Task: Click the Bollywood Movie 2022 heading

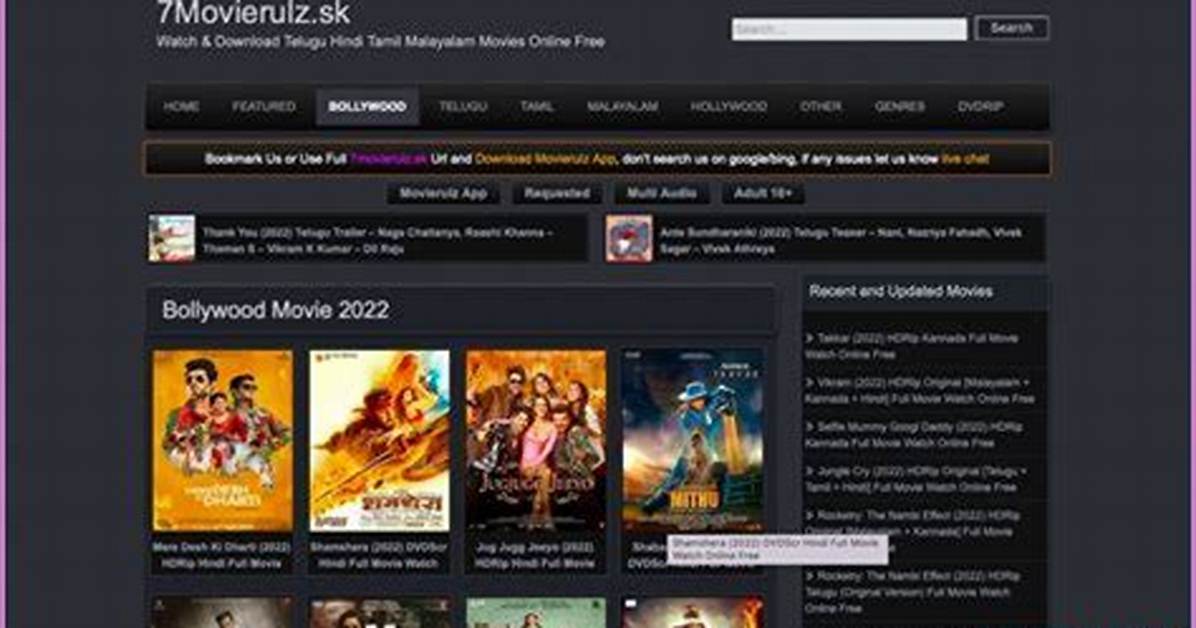Action: (275, 310)
